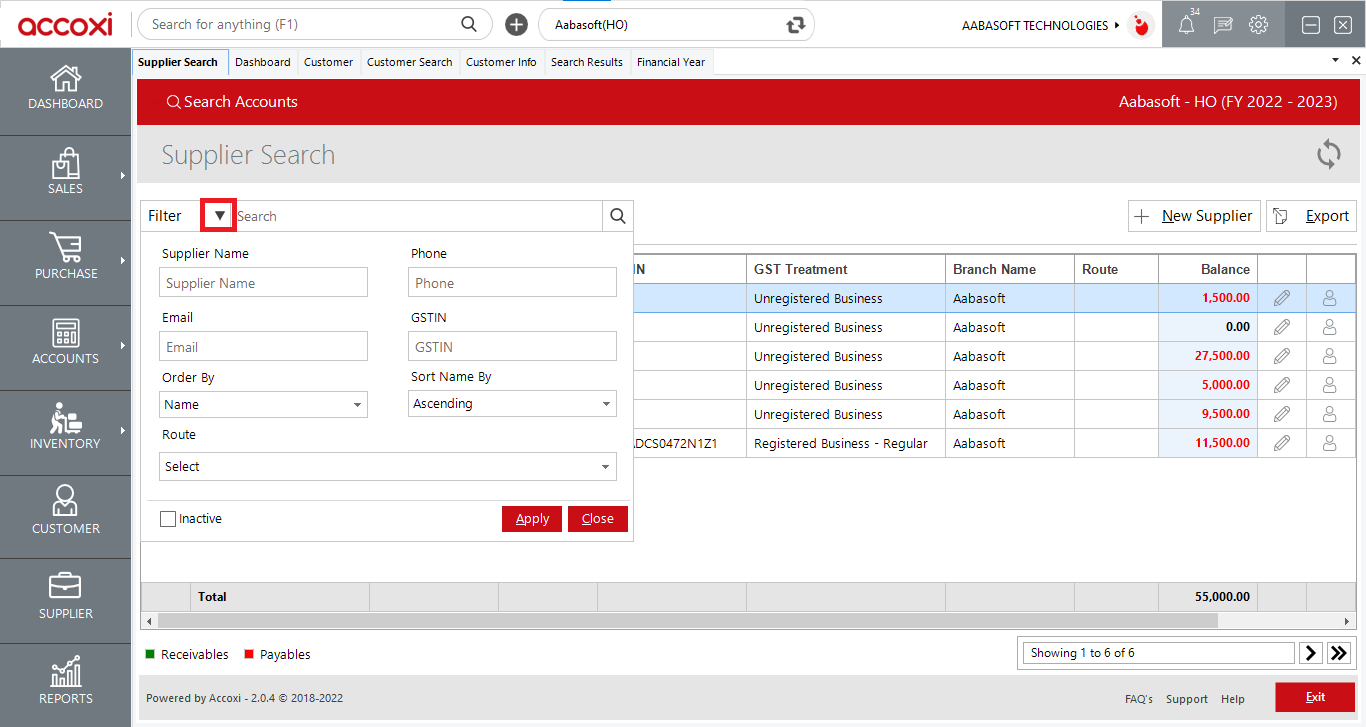Go to next page arrow
The height and width of the screenshot is (727, 1366).
point(1311,653)
